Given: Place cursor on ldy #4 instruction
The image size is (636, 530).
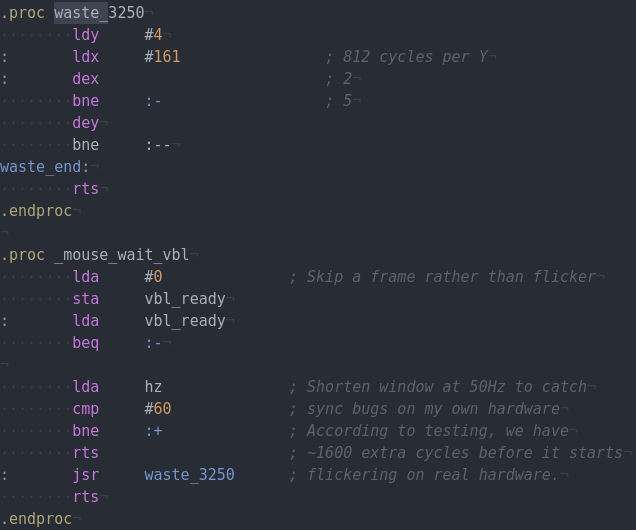Looking at the screenshot, I should coord(118,34).
